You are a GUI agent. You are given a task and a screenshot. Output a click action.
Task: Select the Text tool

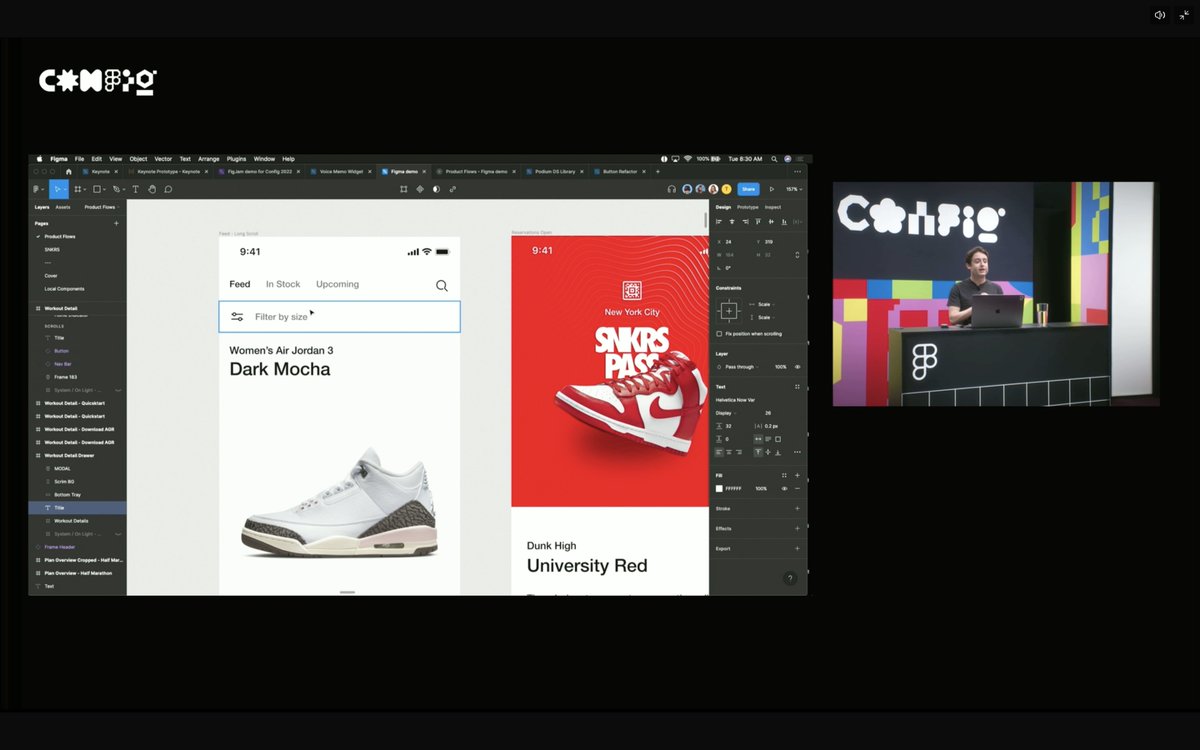135,189
